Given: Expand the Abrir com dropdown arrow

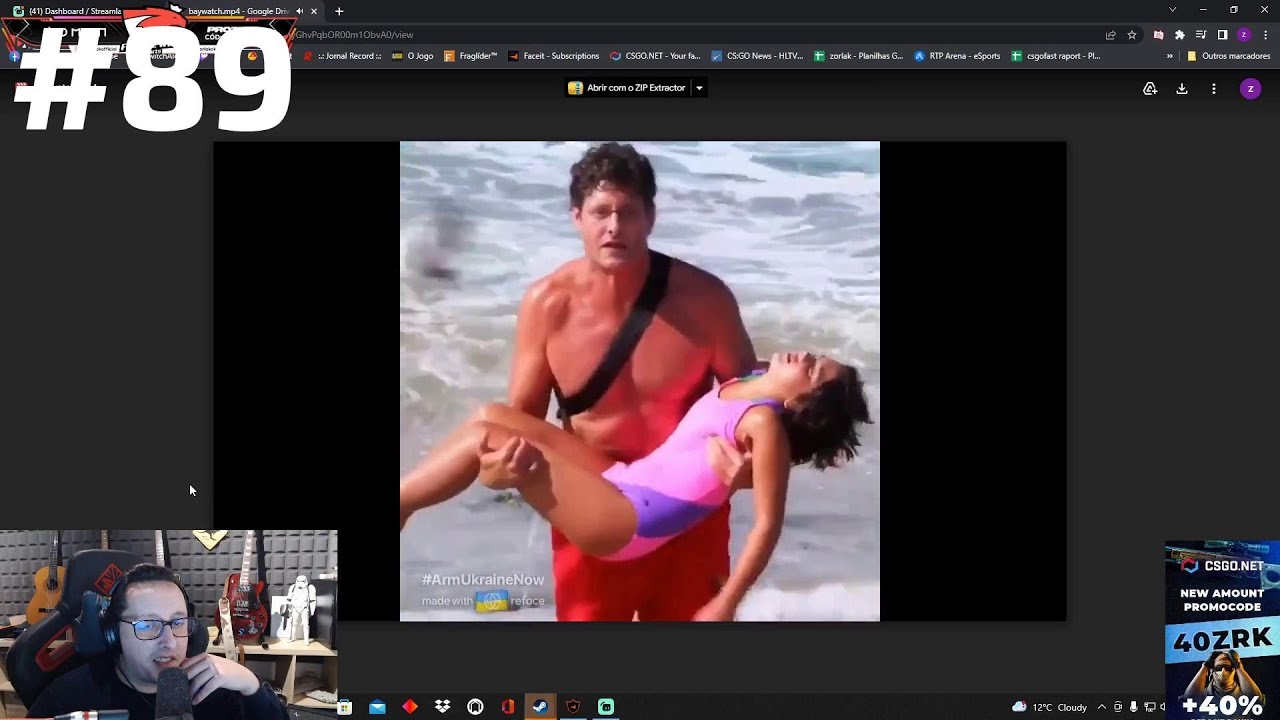Looking at the screenshot, I should 699,88.
